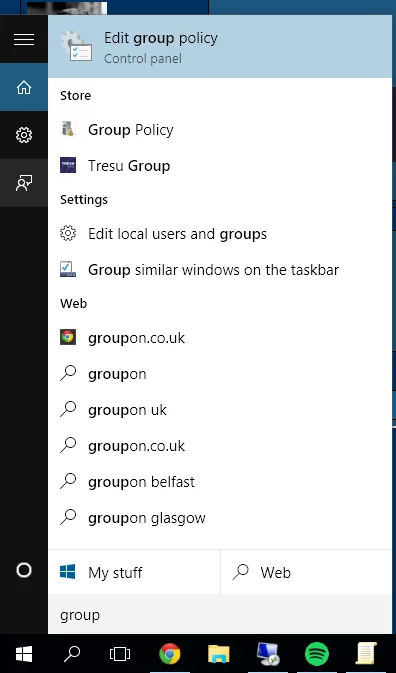This screenshot has height=673, width=396.
Task: Open groupon.co.uk Chrome web result
Action: click(x=222, y=338)
